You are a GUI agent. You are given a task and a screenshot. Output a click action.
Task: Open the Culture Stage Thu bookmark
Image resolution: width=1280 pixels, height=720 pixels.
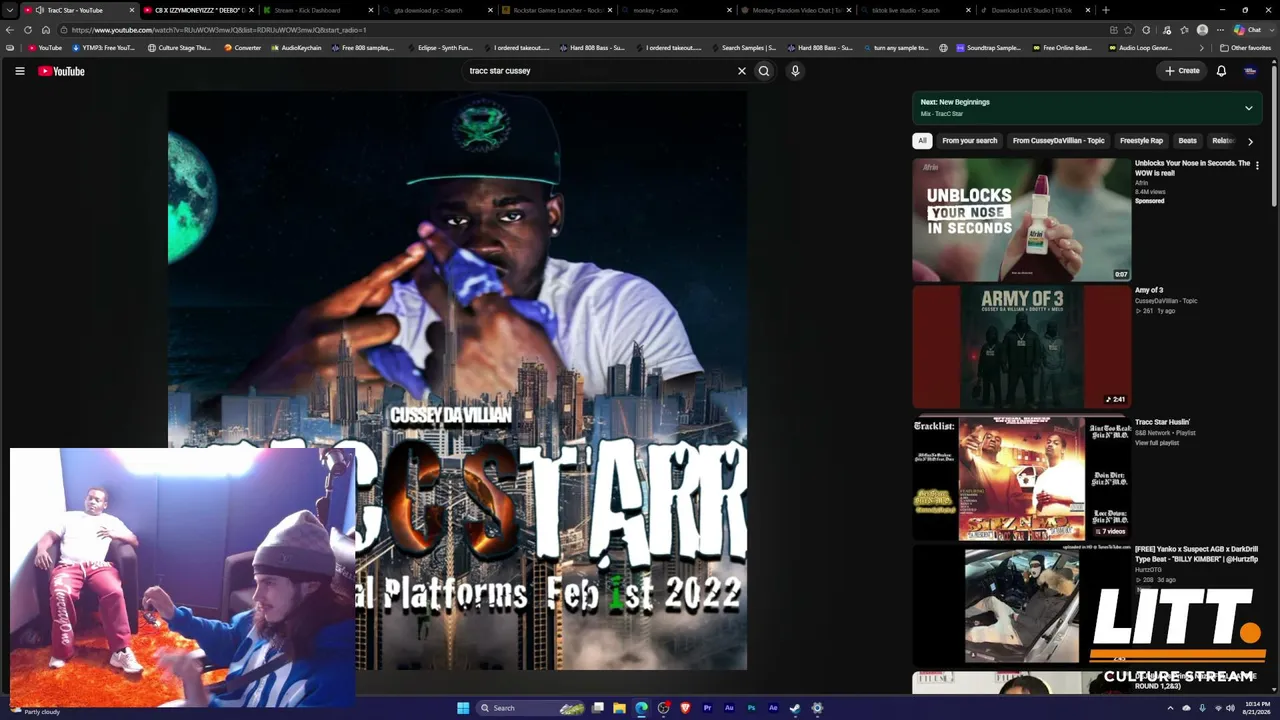click(179, 48)
